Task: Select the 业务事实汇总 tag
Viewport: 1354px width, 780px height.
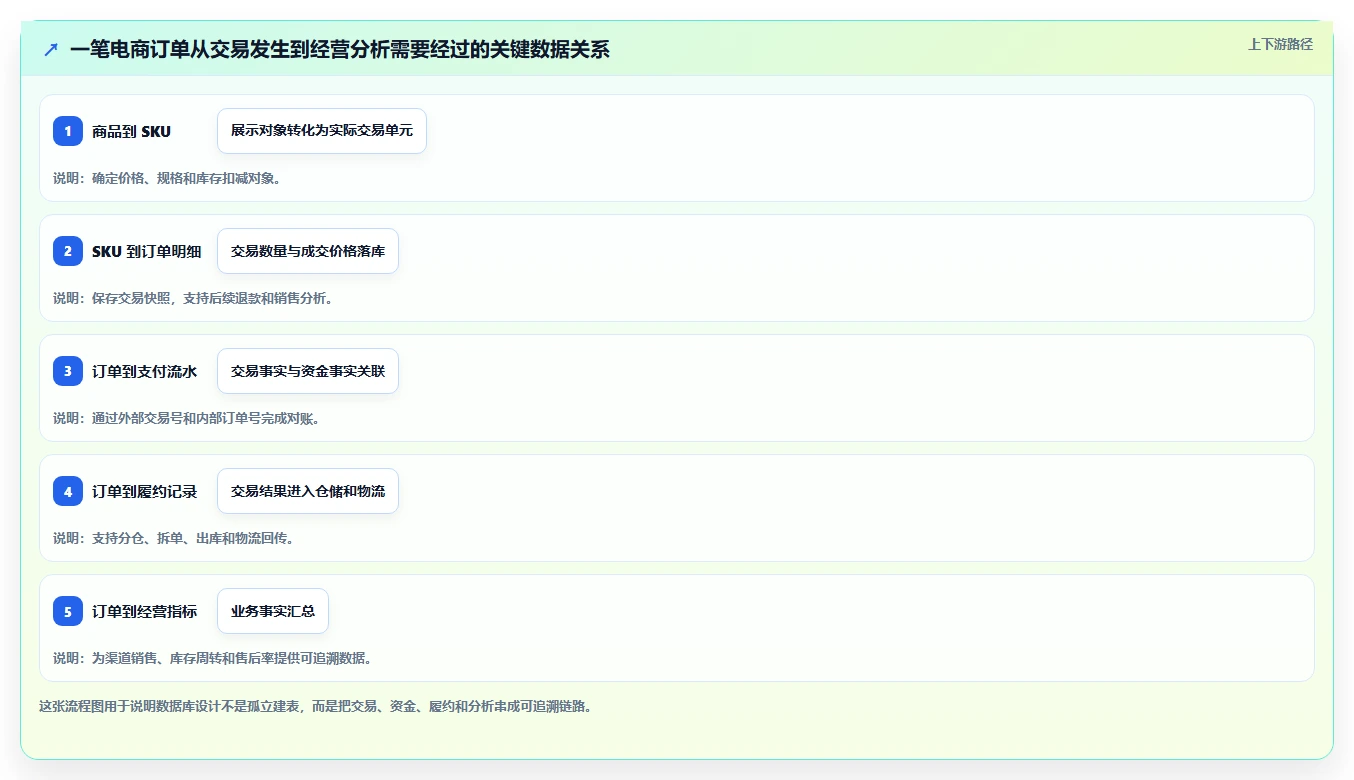Action: [273, 611]
